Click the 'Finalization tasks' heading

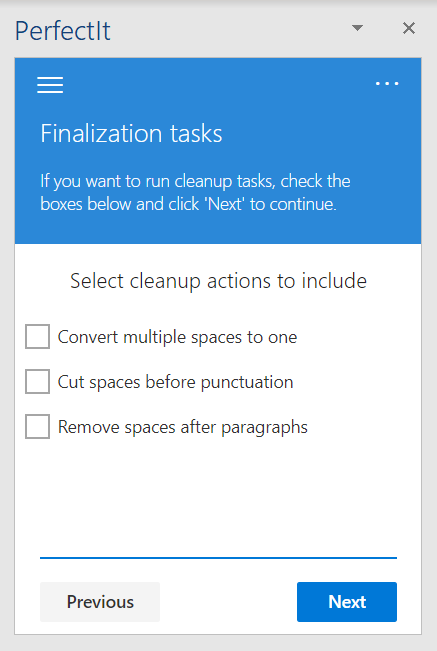pyautogui.click(x=131, y=134)
